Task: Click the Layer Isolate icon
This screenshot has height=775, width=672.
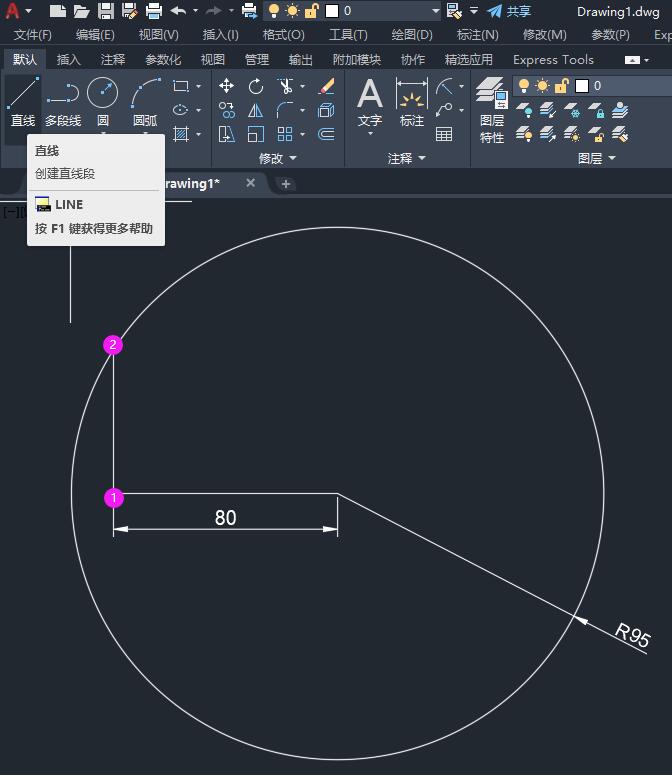Action: 548,110
